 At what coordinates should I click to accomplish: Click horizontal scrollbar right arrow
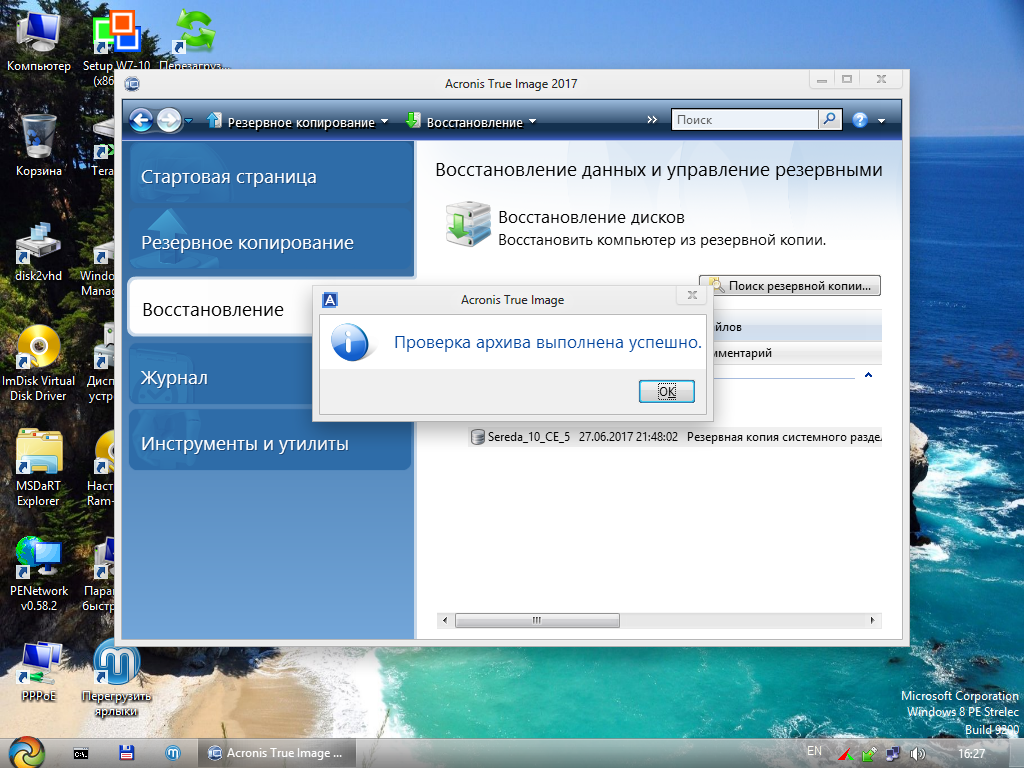click(x=872, y=620)
